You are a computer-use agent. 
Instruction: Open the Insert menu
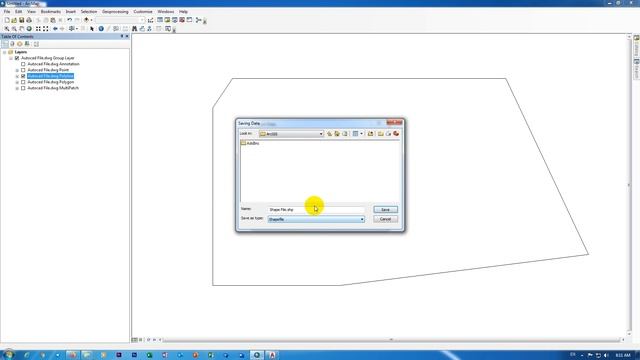(x=71, y=12)
